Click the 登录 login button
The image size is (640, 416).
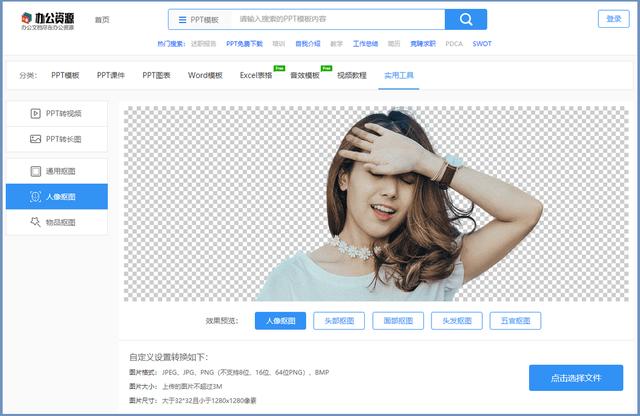tap(613, 19)
